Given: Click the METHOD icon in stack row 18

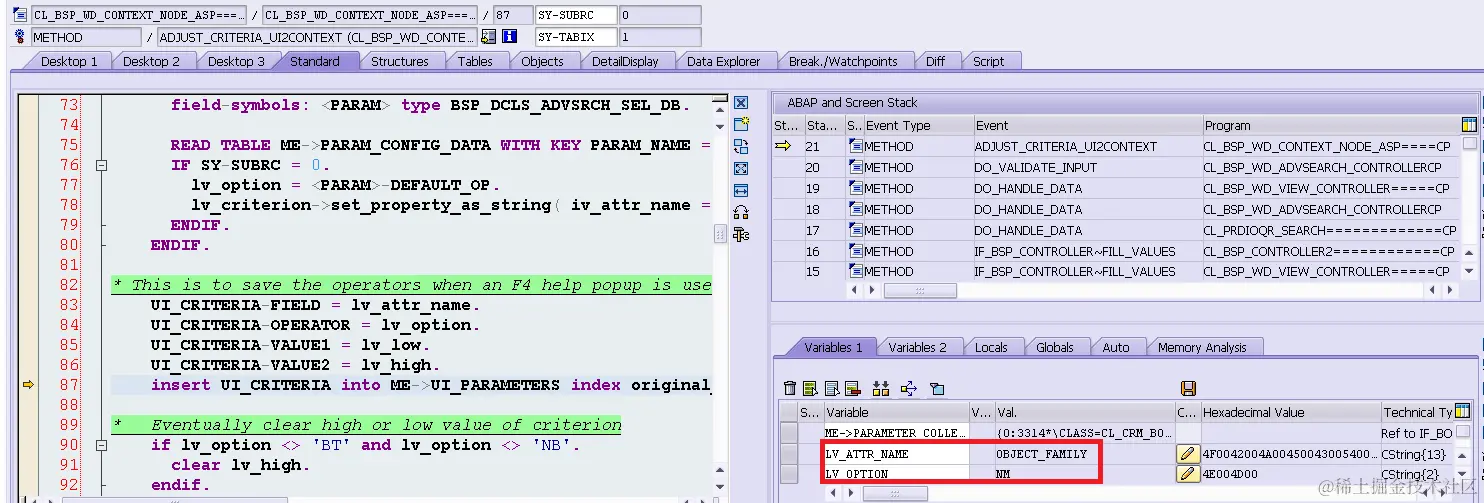Looking at the screenshot, I should coord(855,209).
